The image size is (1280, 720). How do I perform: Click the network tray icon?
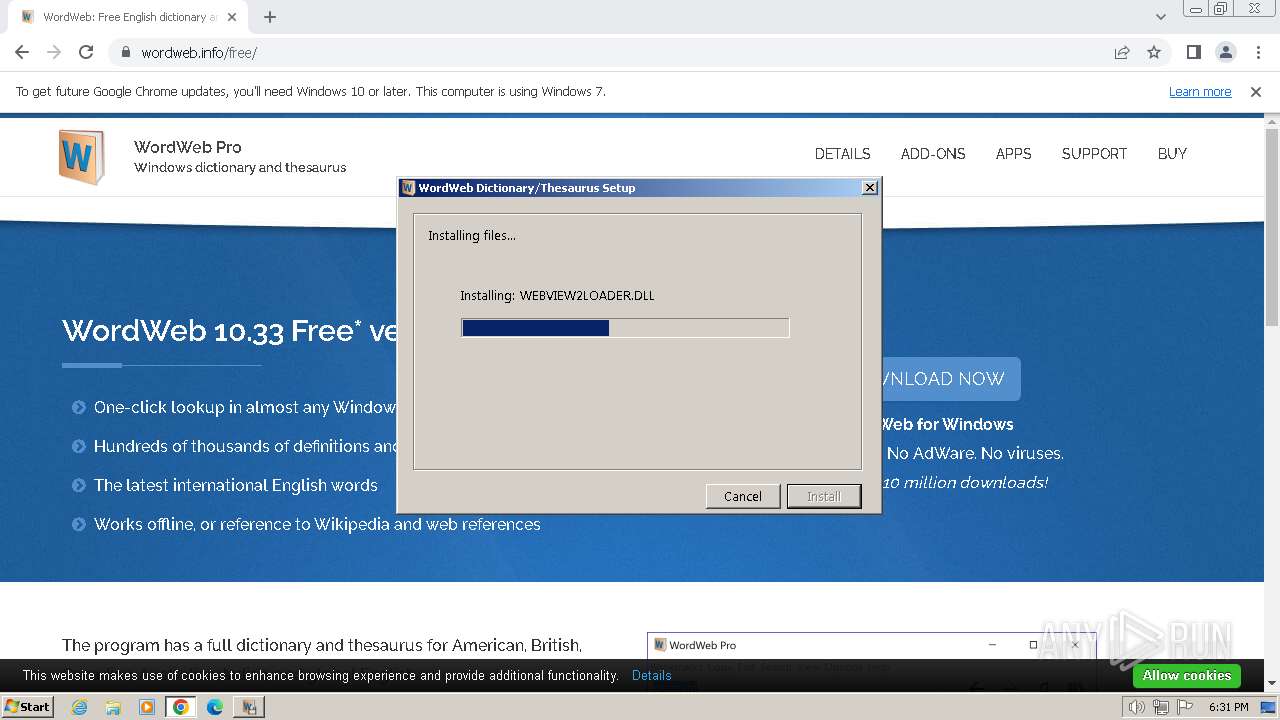point(1160,707)
